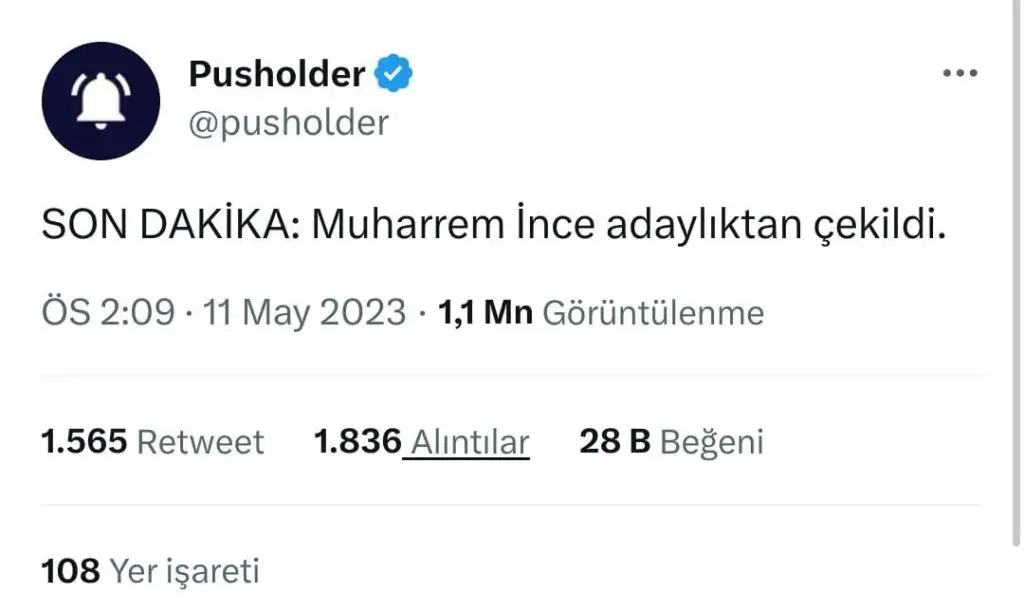Click the blue verified checkmark badge

(x=394, y=74)
